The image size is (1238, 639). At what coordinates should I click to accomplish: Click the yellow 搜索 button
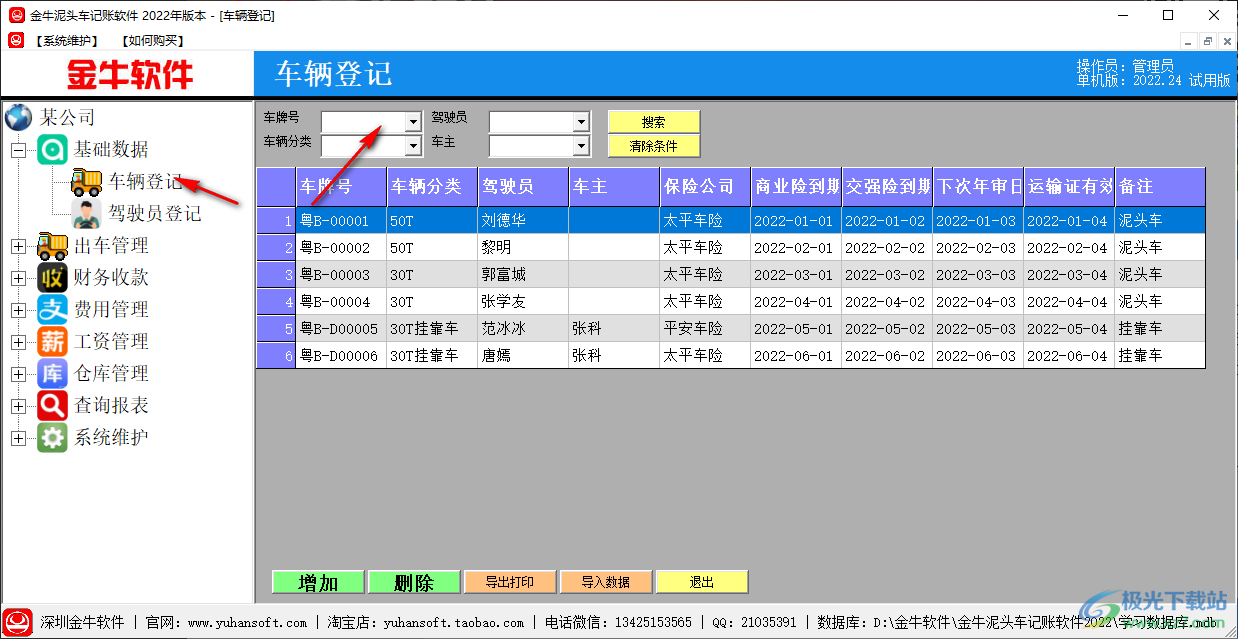653,122
